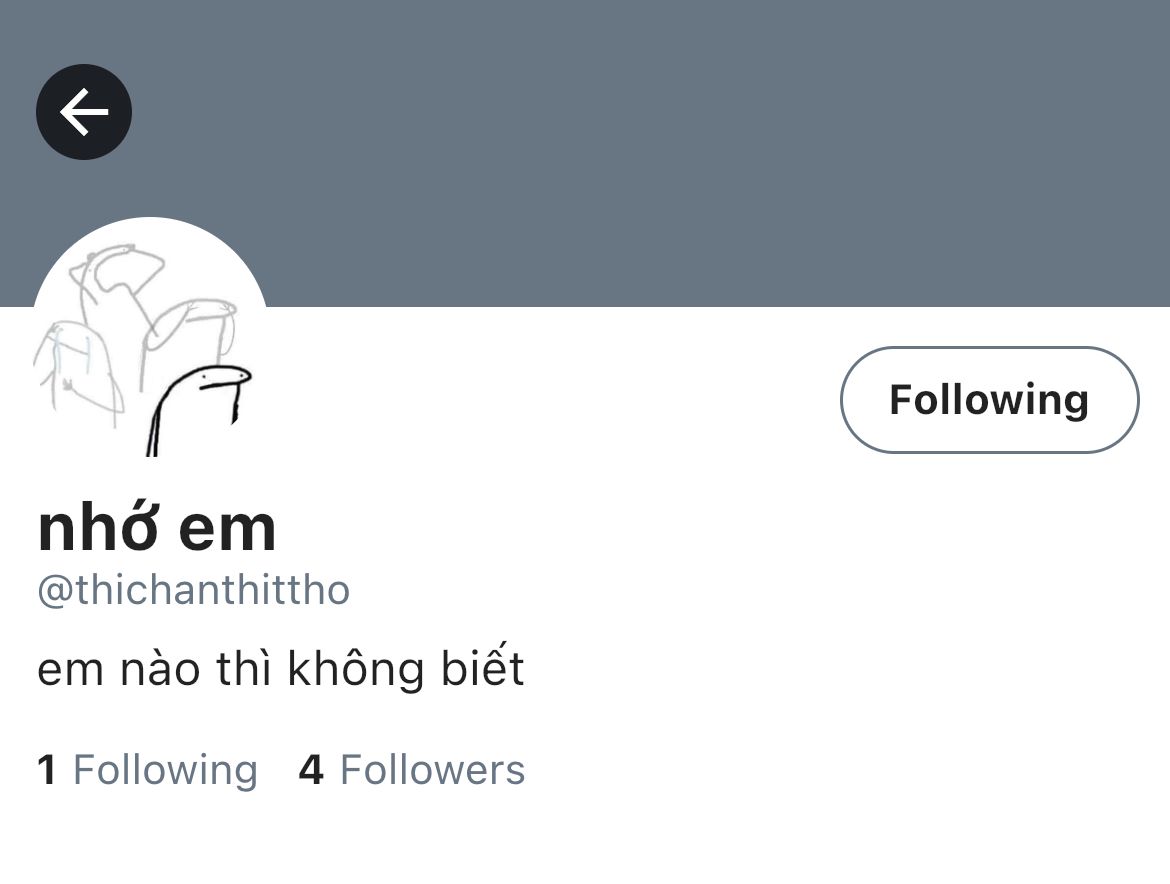1170x884 pixels.
Task: Select the display name nhớ em
Action: (157, 527)
